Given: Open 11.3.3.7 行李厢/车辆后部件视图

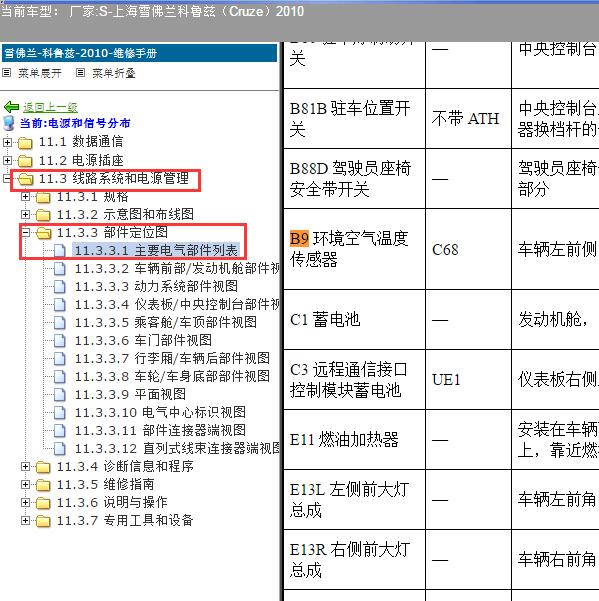Looking at the screenshot, I should tap(172, 359).
